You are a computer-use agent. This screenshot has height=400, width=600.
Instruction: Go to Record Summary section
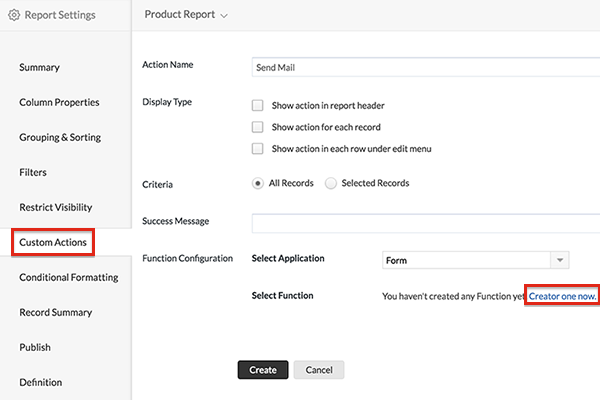(55, 313)
